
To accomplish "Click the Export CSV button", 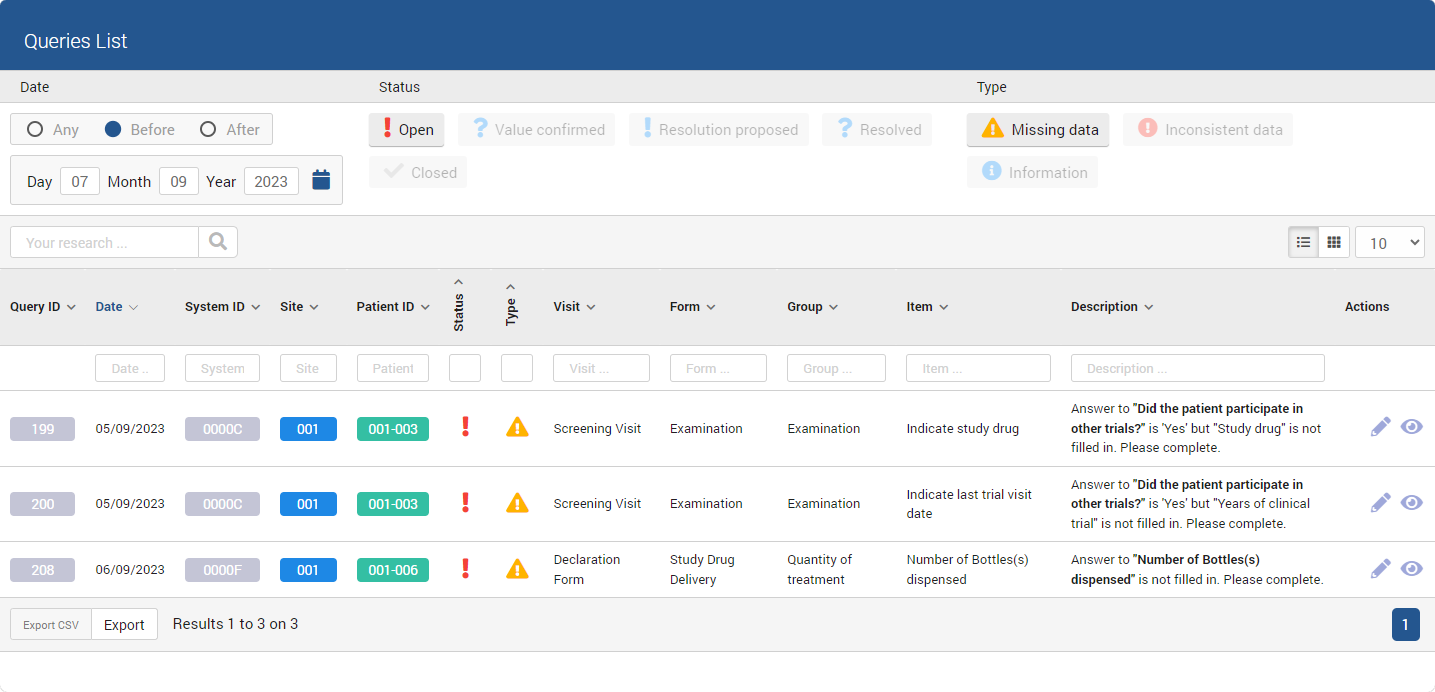I will coord(51,624).
